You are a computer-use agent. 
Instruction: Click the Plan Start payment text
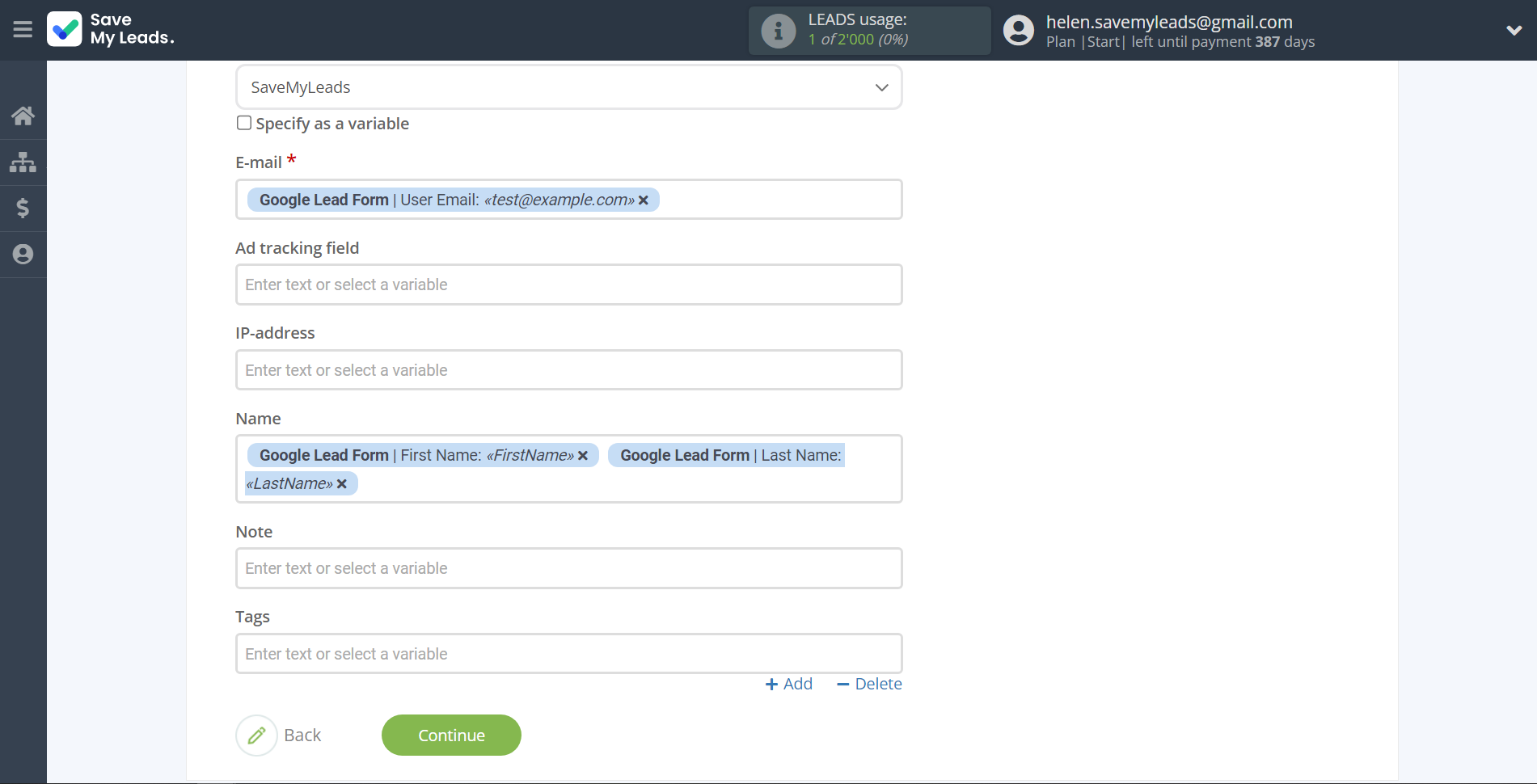1180,42
